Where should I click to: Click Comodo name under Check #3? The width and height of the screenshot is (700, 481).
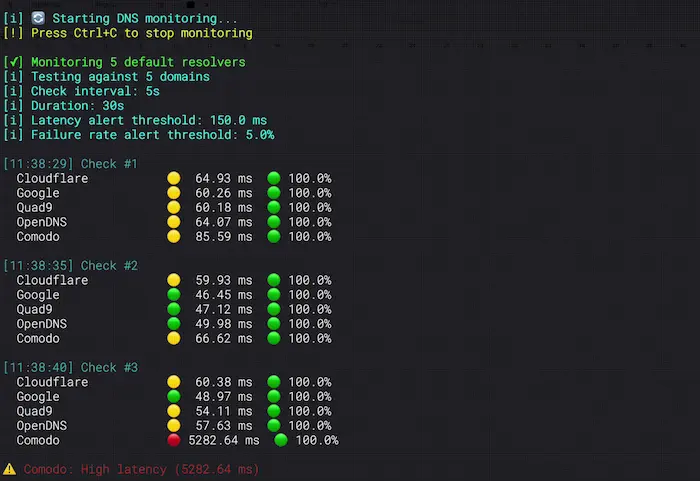pos(38,440)
